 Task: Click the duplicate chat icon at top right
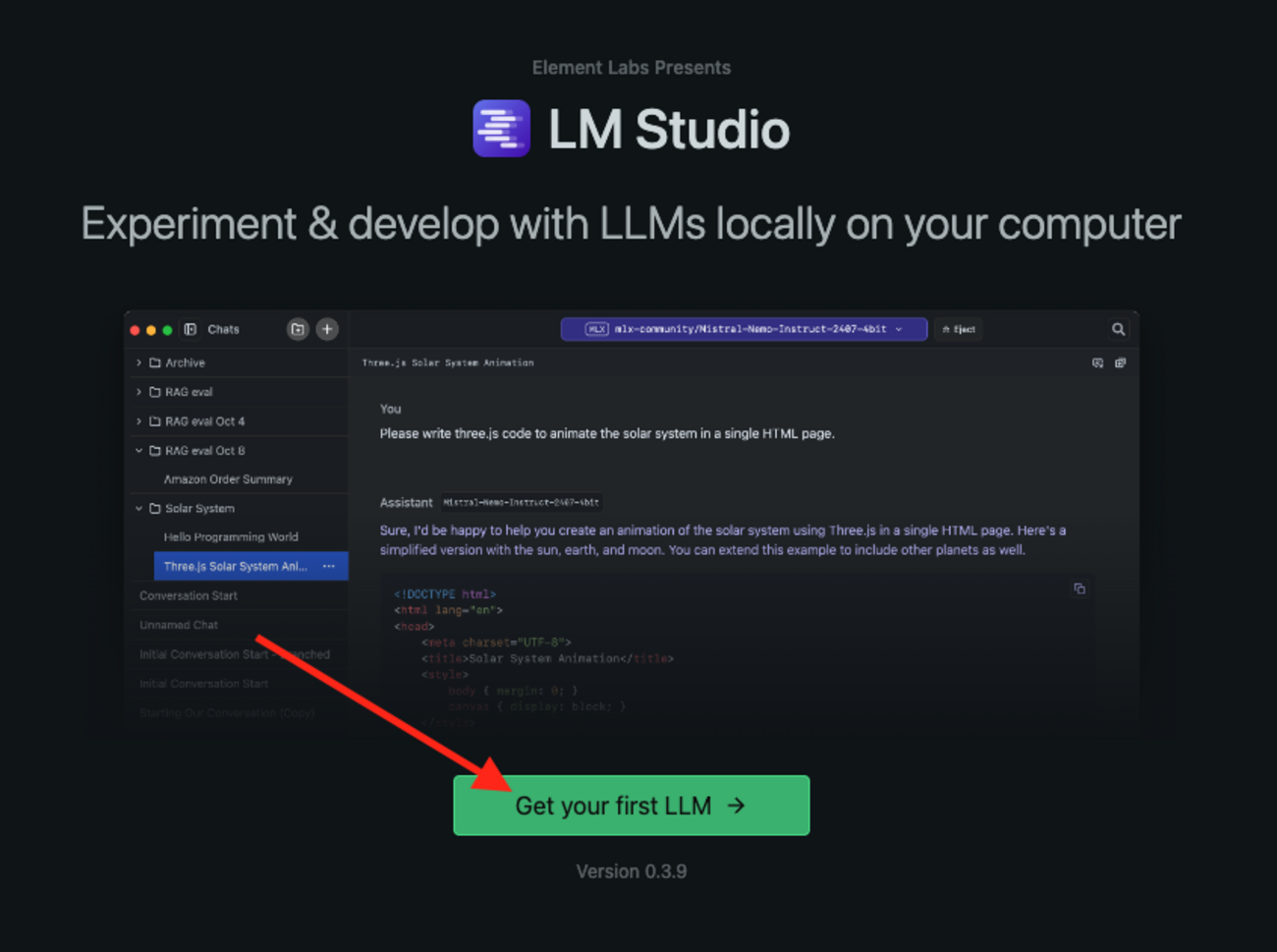click(x=1120, y=363)
